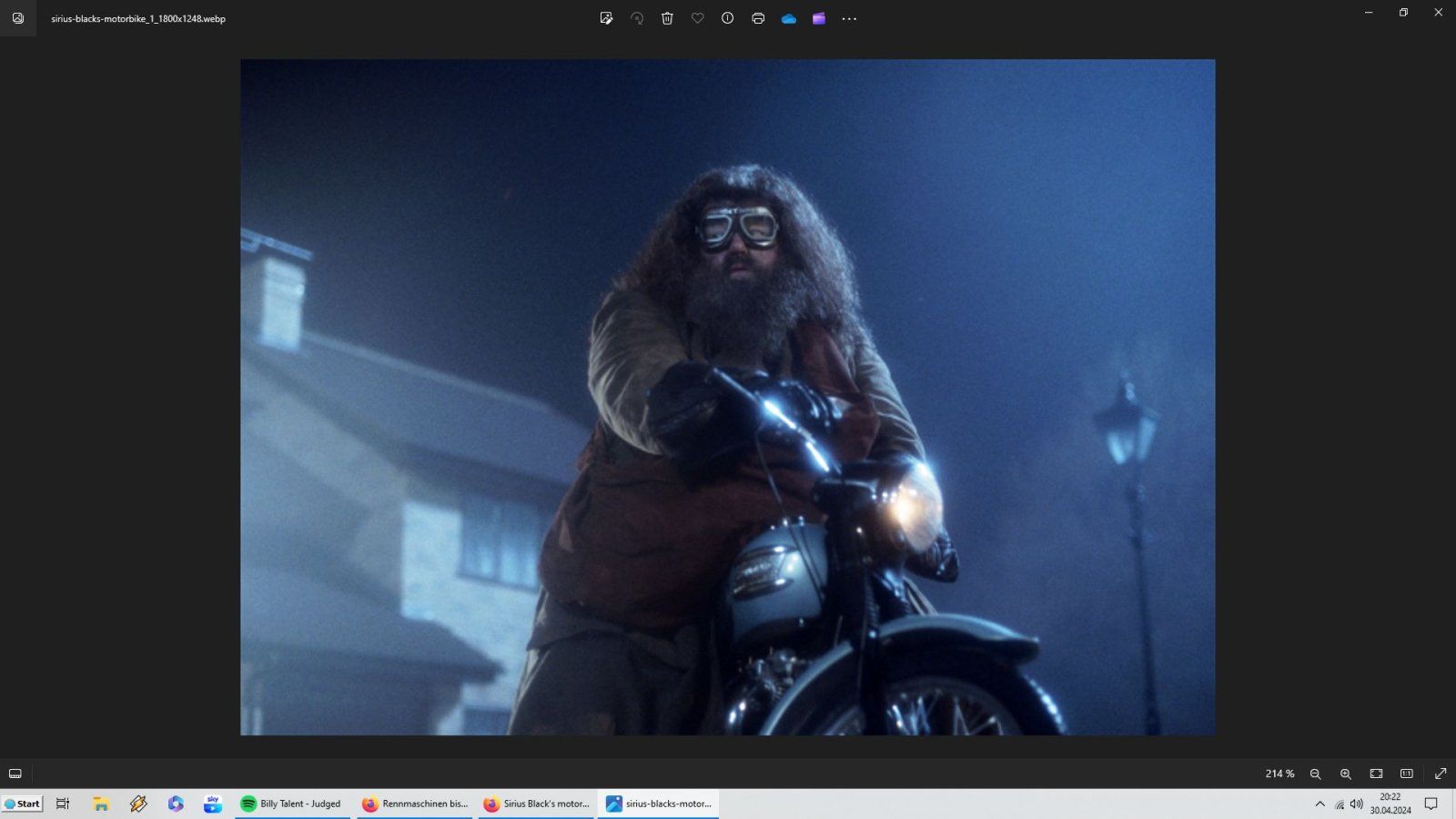
Task: Open the Copilot taskbar icon
Action: (x=176, y=804)
